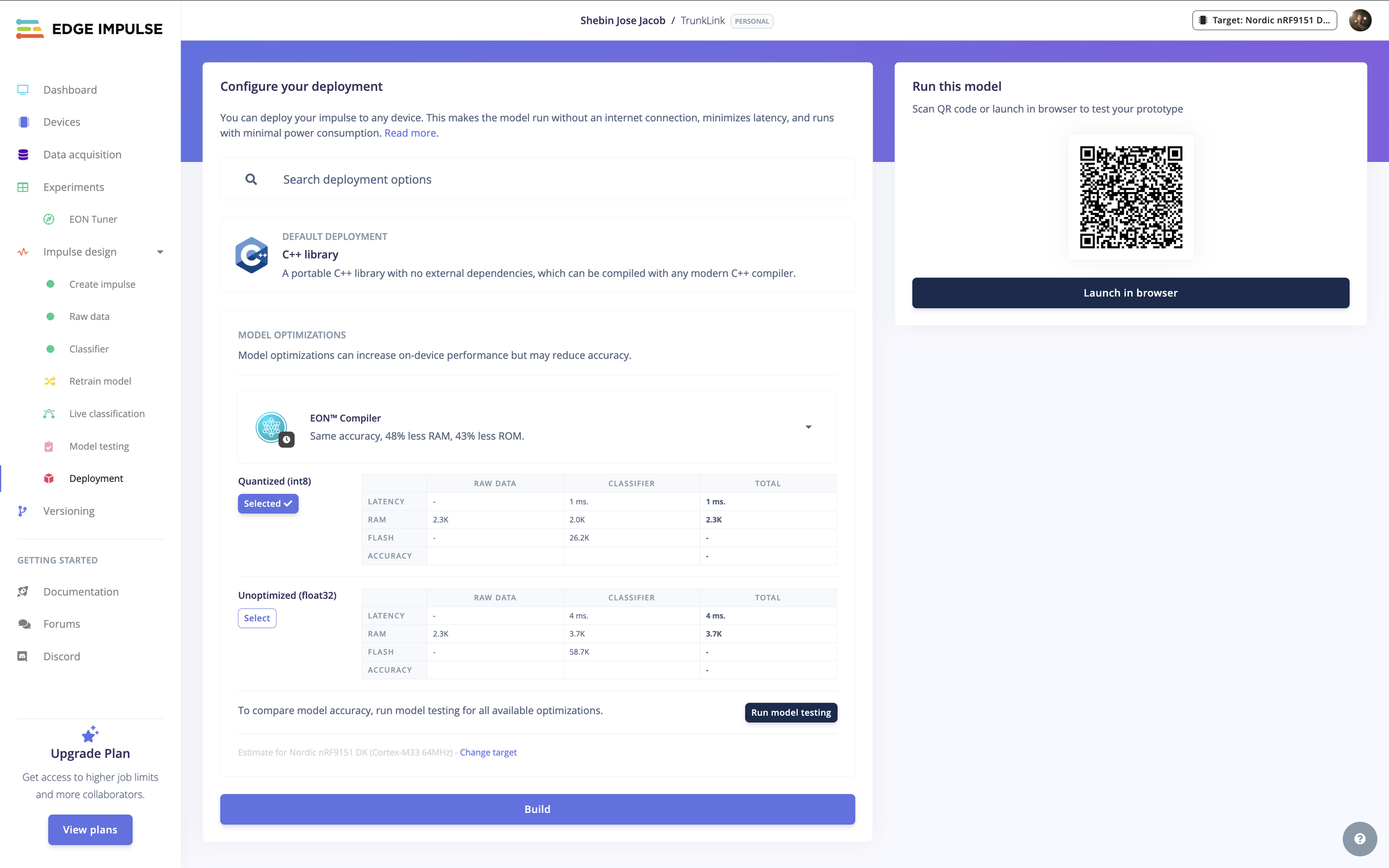Screen dimensions: 1389x868
Task: Focus the Search deployment options field
Action: pyautogui.click(x=537, y=179)
